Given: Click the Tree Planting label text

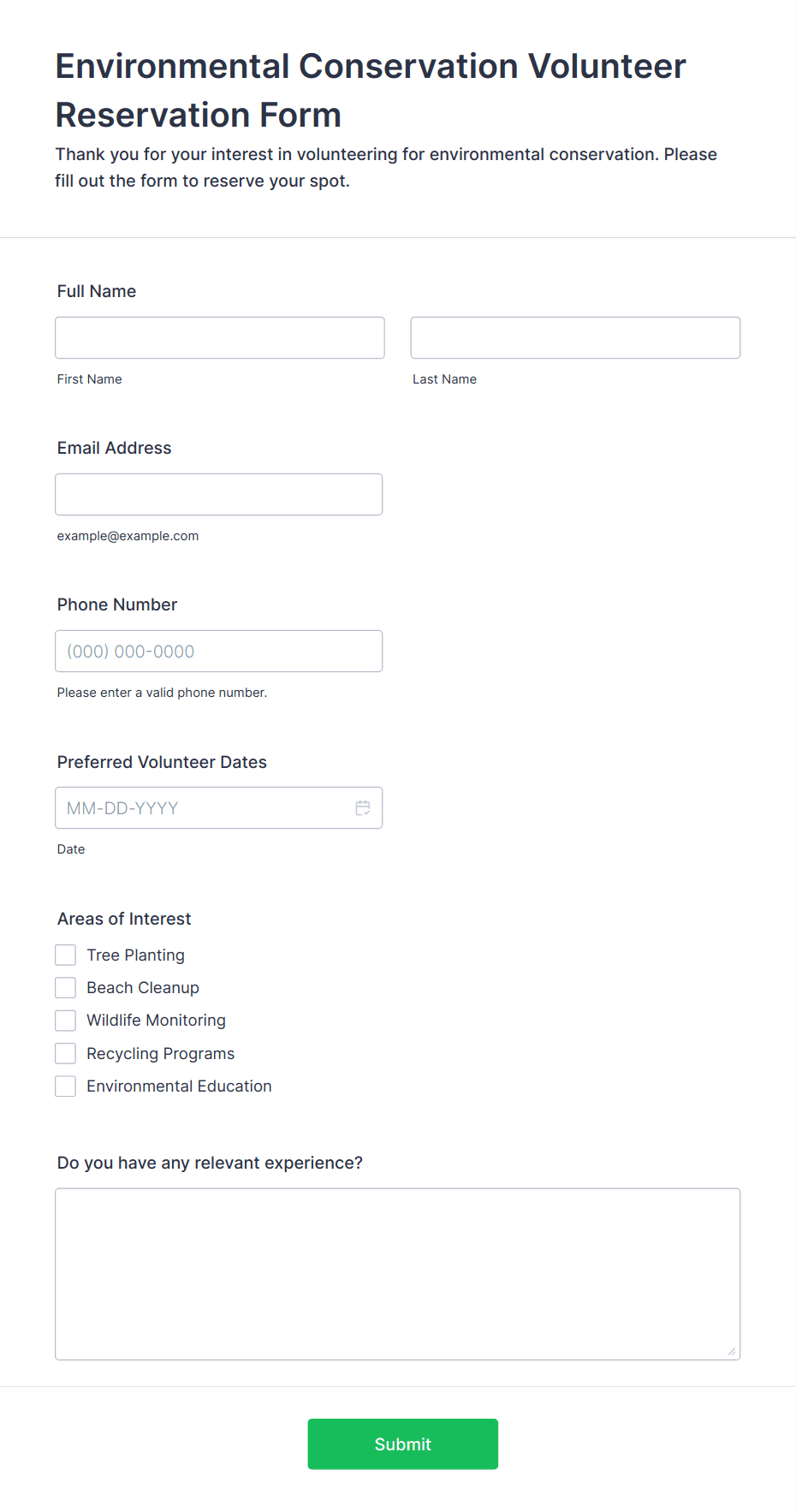Looking at the screenshot, I should click(x=135, y=955).
